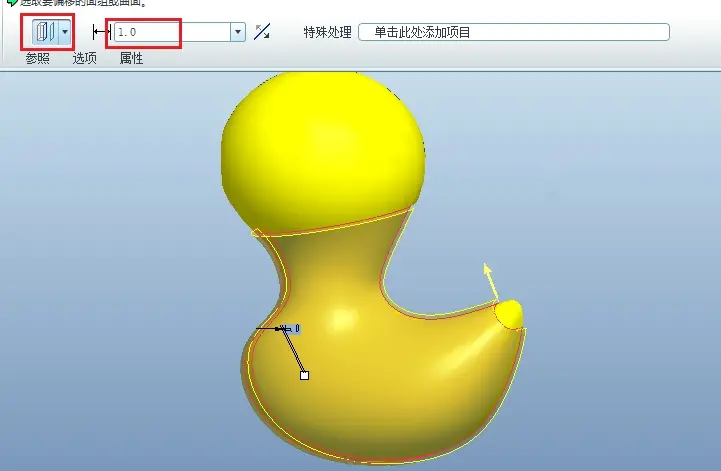Open the 参照 panel tab
Viewport: 721px width, 471px height.
pyautogui.click(x=37, y=58)
